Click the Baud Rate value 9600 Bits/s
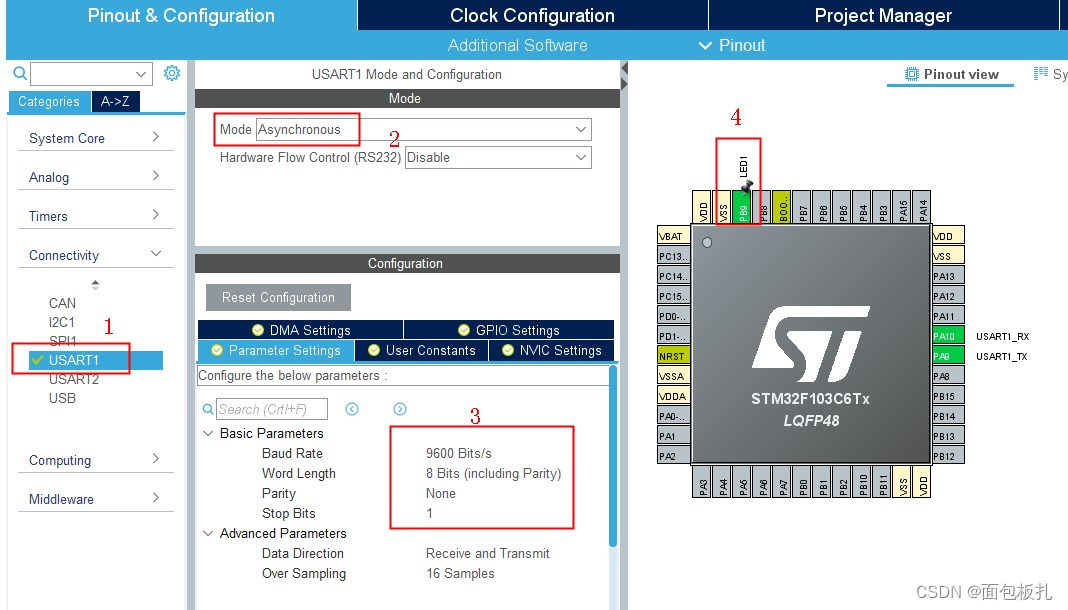 coord(458,453)
